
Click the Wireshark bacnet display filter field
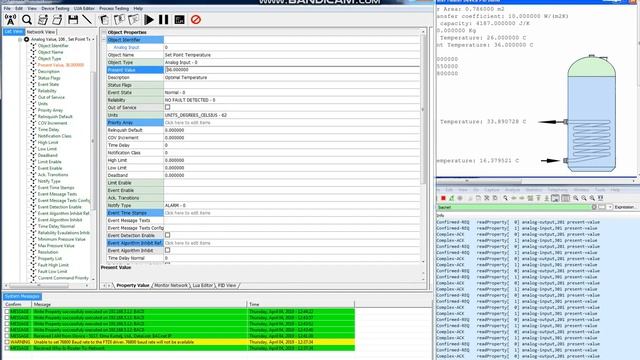514,207
